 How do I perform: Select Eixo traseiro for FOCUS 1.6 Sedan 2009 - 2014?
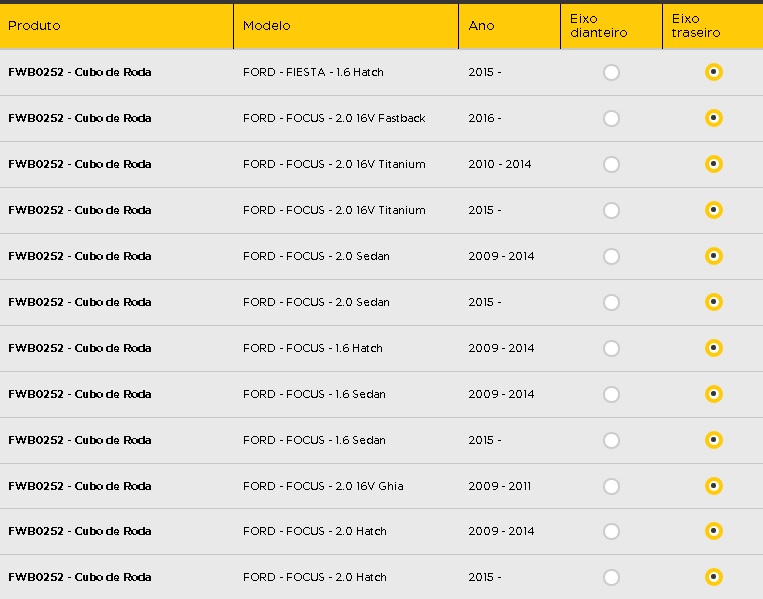point(713,394)
